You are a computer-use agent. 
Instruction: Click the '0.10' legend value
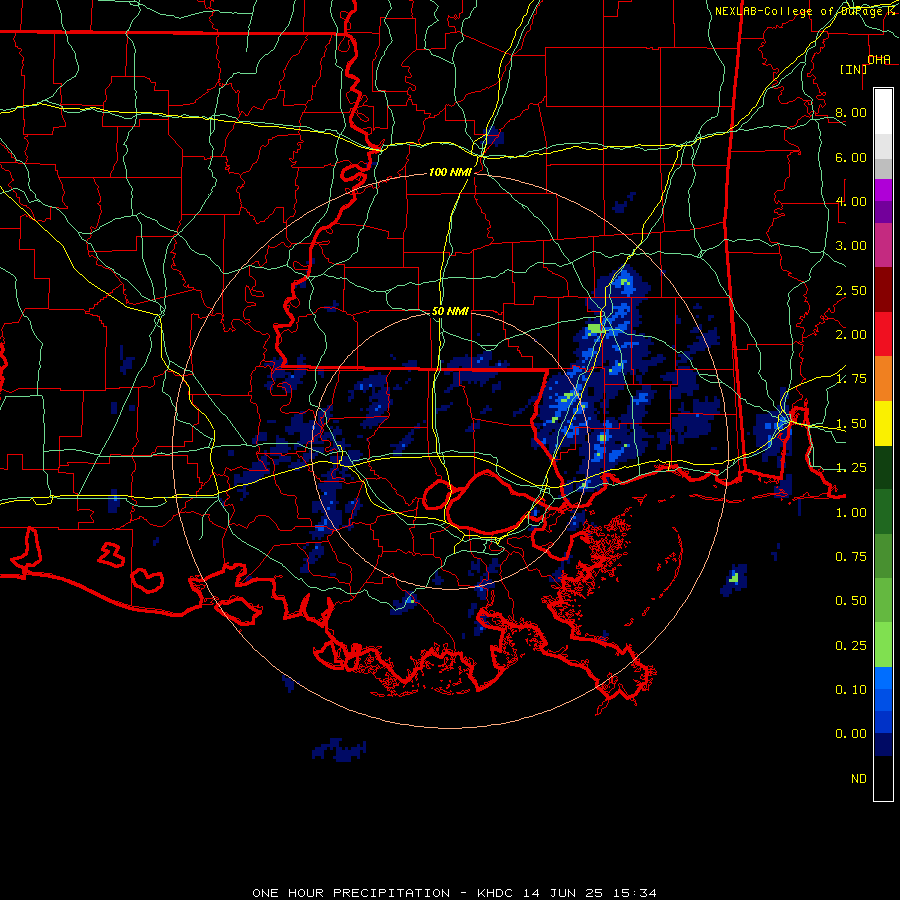point(851,690)
